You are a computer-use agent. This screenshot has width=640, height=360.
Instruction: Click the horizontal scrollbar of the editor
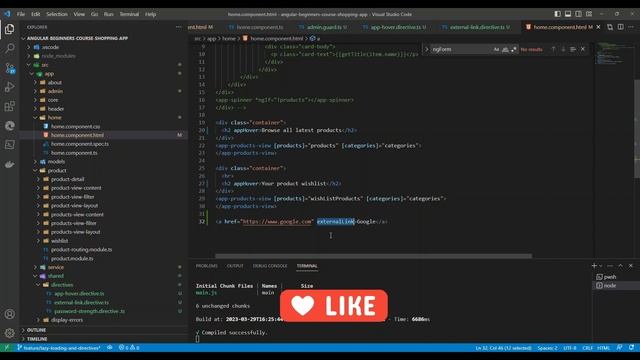click(x=373, y=256)
